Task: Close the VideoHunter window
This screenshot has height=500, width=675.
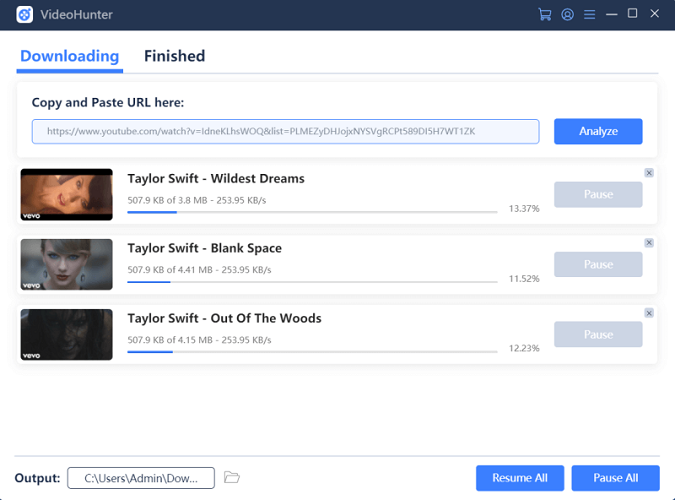Action: [x=654, y=13]
